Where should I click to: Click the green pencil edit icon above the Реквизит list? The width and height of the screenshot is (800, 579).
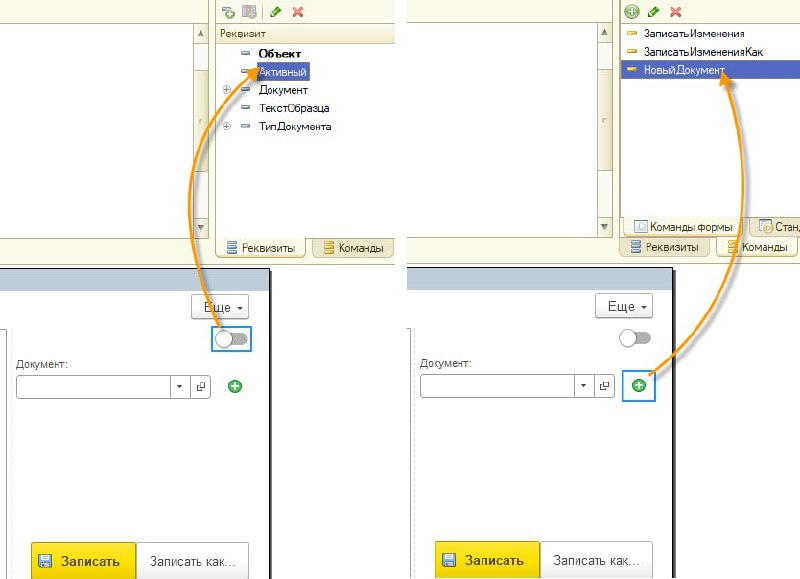click(276, 11)
